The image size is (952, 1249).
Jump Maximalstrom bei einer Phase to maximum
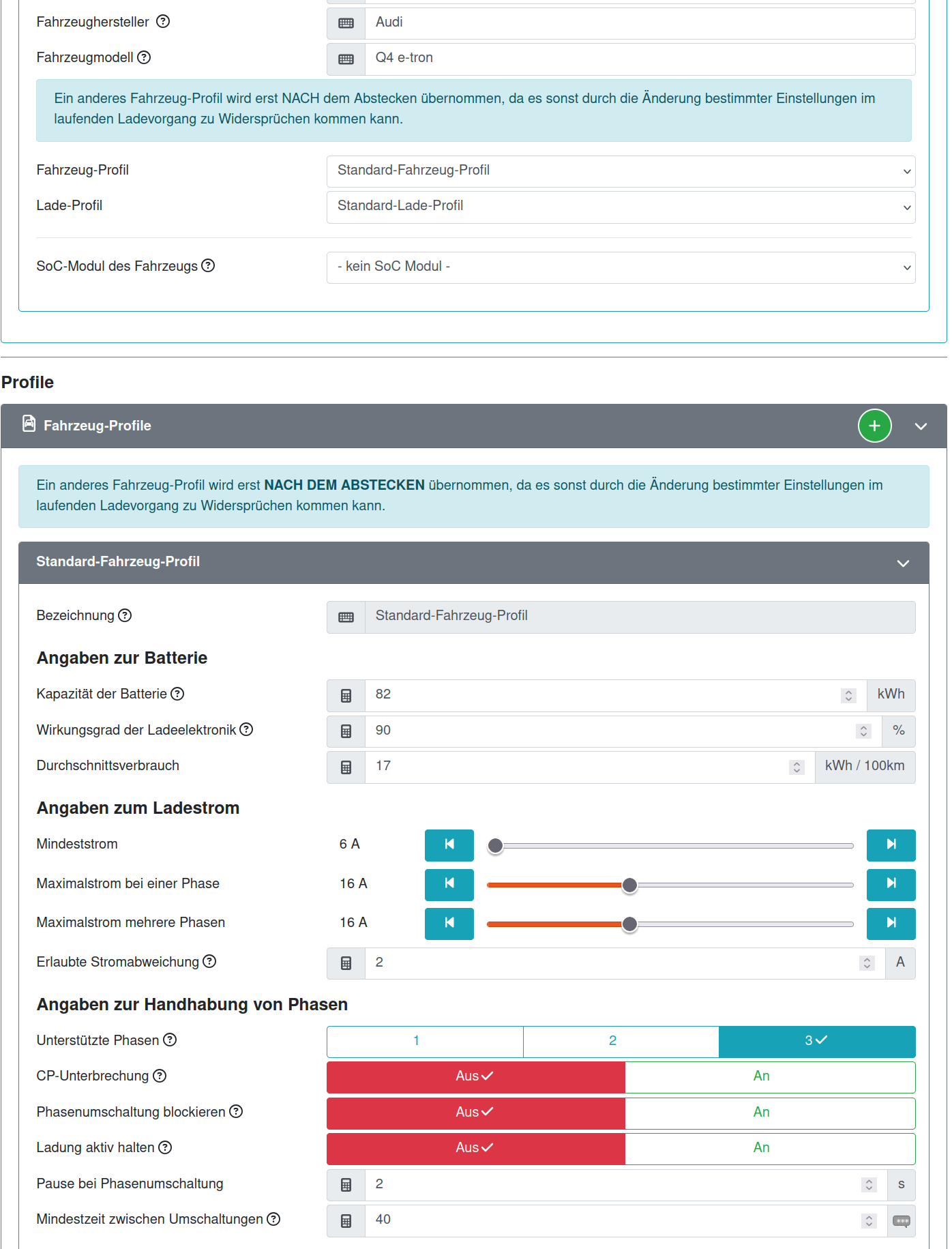[891, 885]
